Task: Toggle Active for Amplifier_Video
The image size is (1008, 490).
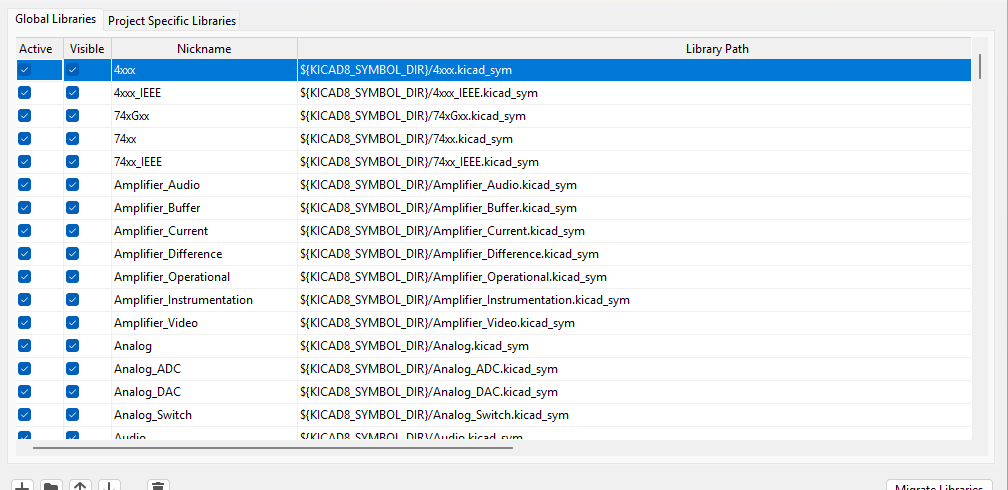Action: pyautogui.click(x=24, y=323)
